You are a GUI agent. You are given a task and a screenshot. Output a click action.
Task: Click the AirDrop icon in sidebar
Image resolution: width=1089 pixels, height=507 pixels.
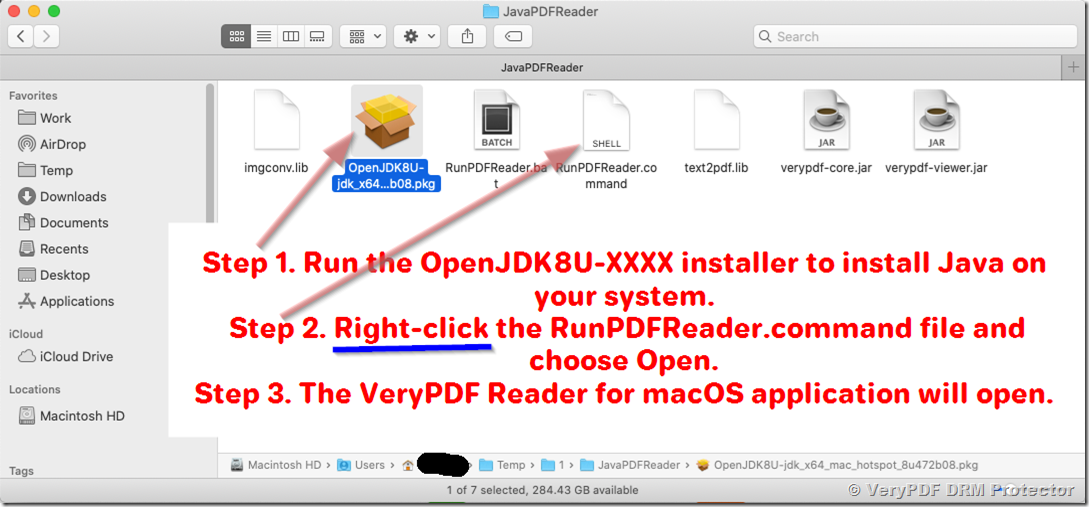pos(26,144)
